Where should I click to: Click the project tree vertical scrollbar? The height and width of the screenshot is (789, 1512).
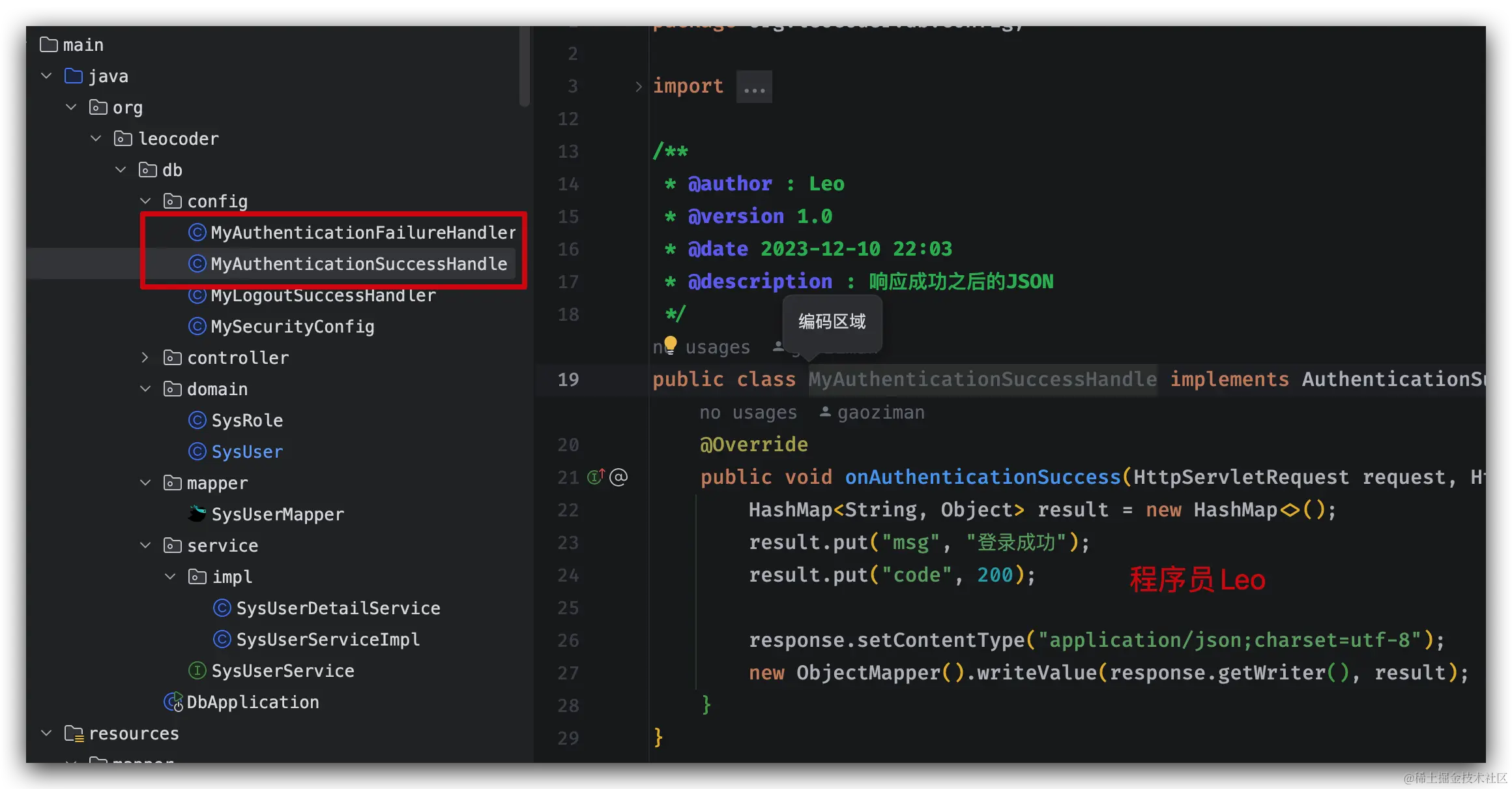coord(524,65)
